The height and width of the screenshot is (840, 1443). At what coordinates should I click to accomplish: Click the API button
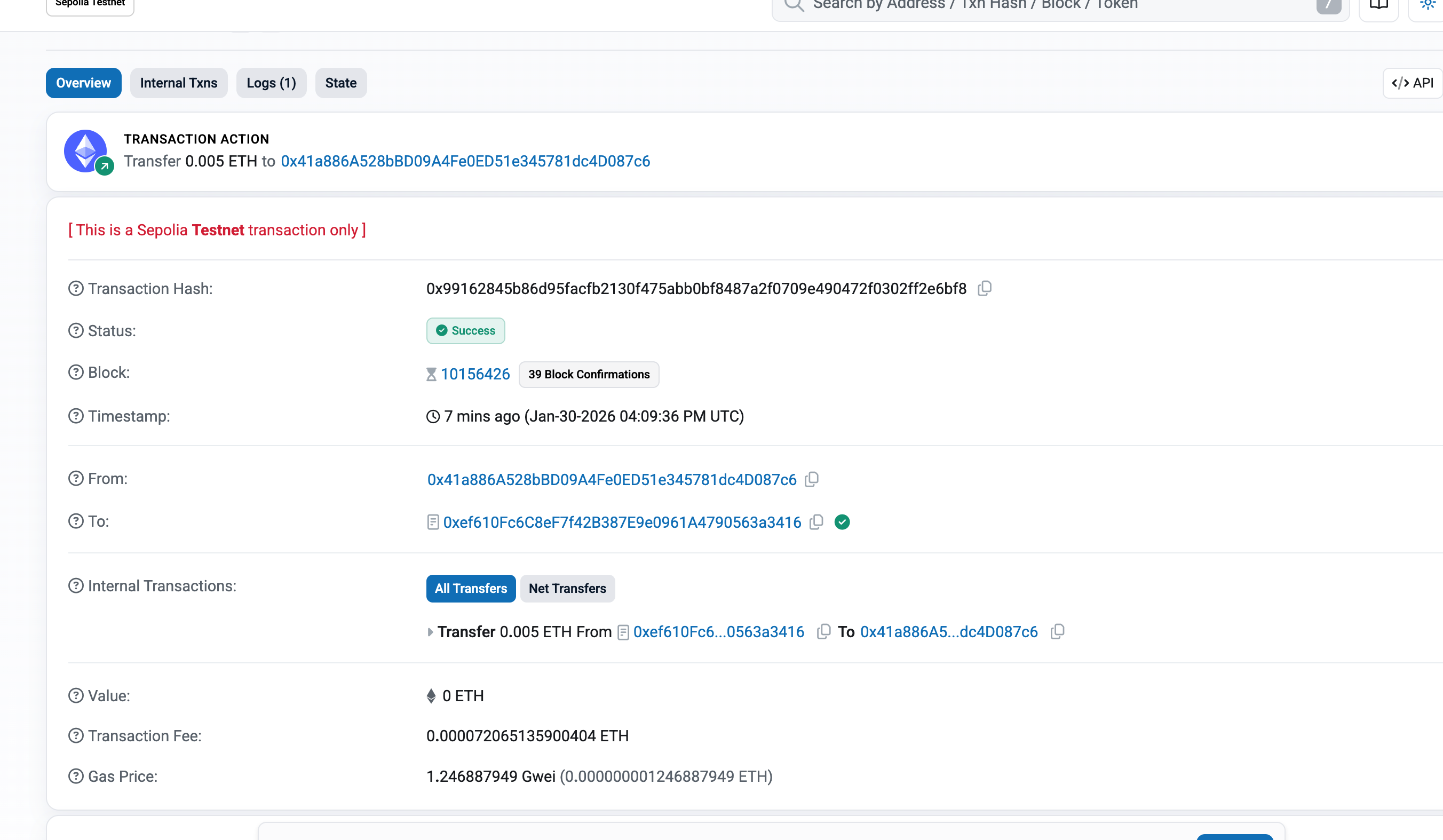pos(1412,83)
